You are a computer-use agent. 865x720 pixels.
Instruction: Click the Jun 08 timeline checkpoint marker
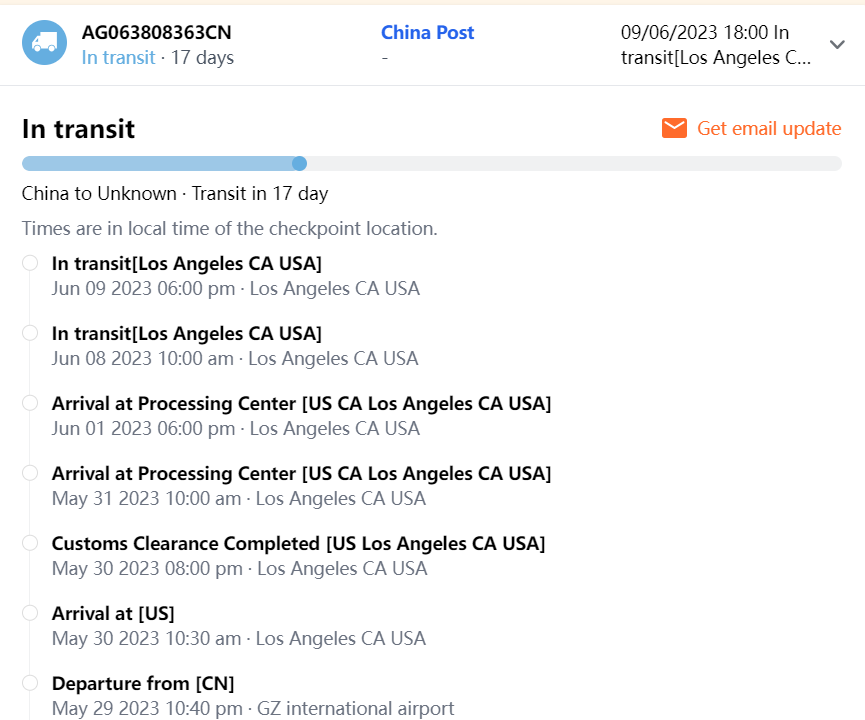point(30,333)
